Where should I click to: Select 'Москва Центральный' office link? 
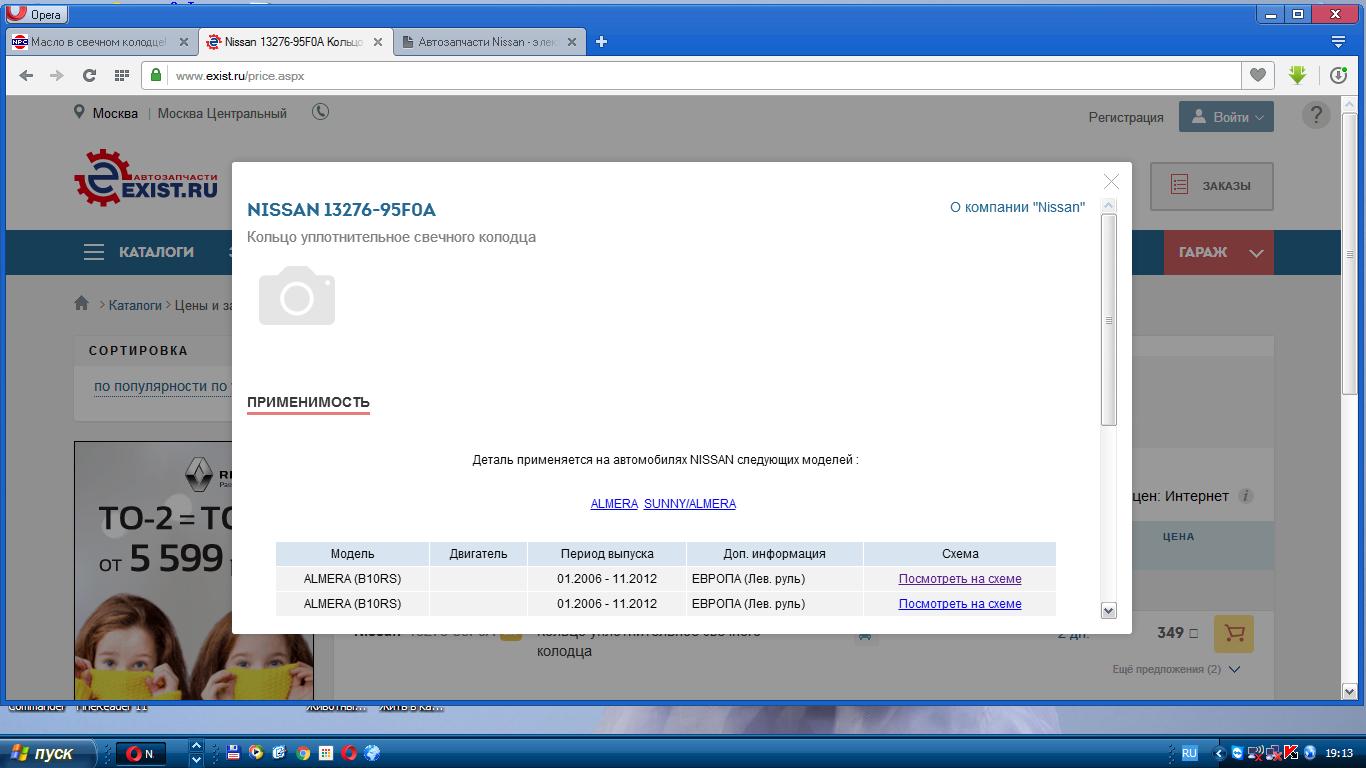(222, 113)
